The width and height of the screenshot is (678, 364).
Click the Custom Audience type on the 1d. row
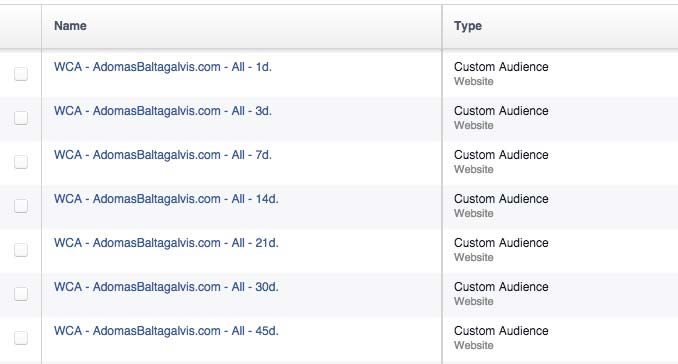tap(501, 67)
